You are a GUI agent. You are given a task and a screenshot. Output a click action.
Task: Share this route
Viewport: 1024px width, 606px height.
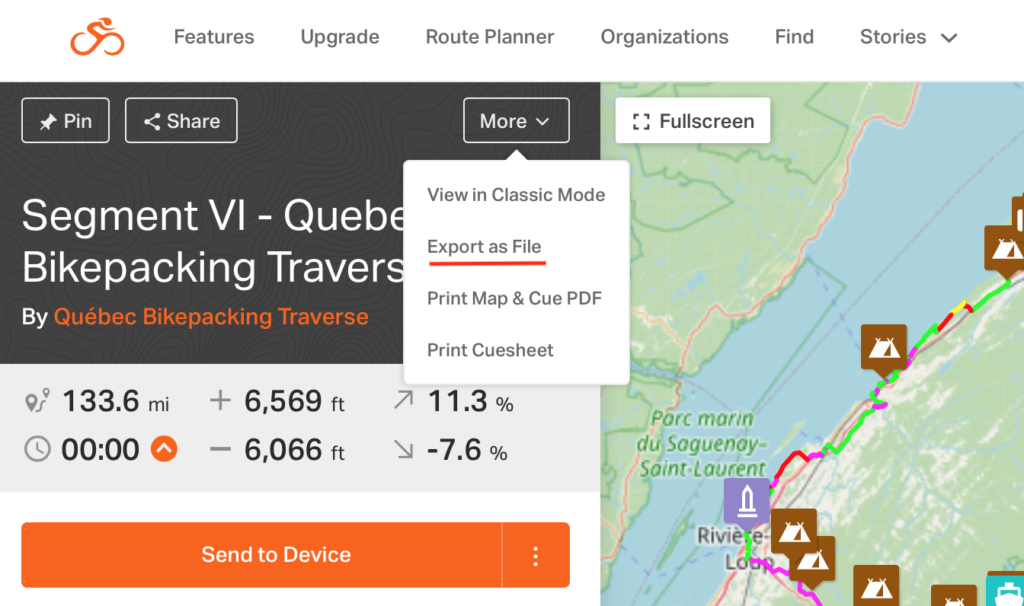tap(181, 121)
